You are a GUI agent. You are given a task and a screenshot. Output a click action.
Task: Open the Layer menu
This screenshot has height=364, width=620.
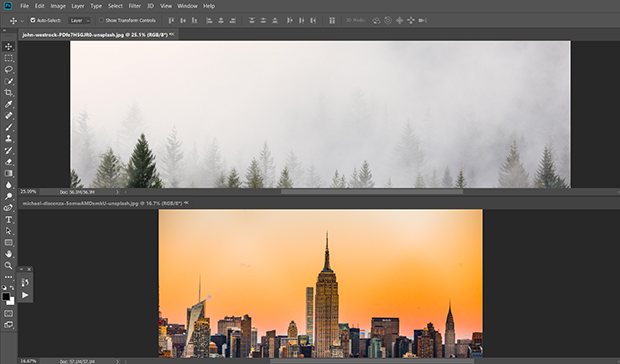click(78, 6)
